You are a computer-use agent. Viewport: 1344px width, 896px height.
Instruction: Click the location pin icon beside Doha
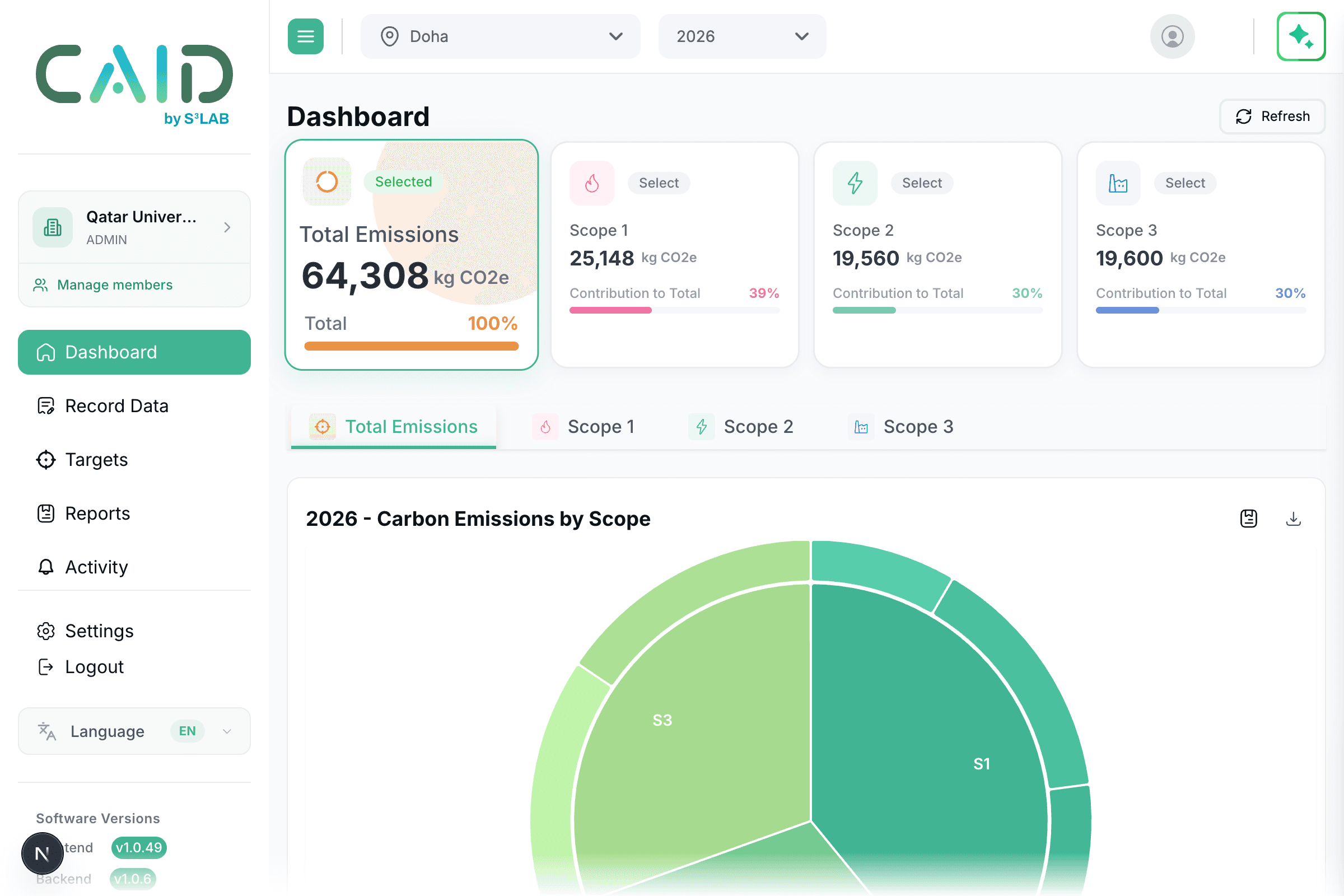coord(390,36)
